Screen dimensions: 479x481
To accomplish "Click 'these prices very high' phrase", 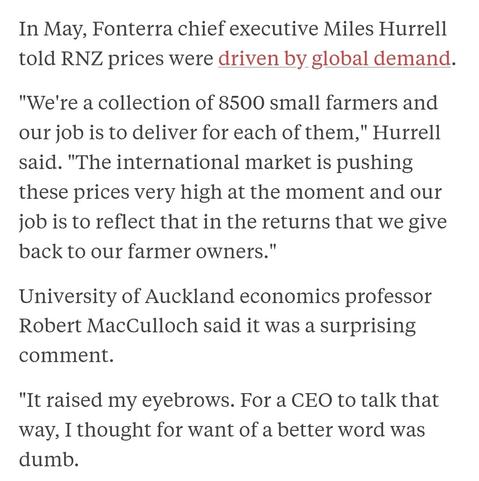I will [x=120, y=192].
